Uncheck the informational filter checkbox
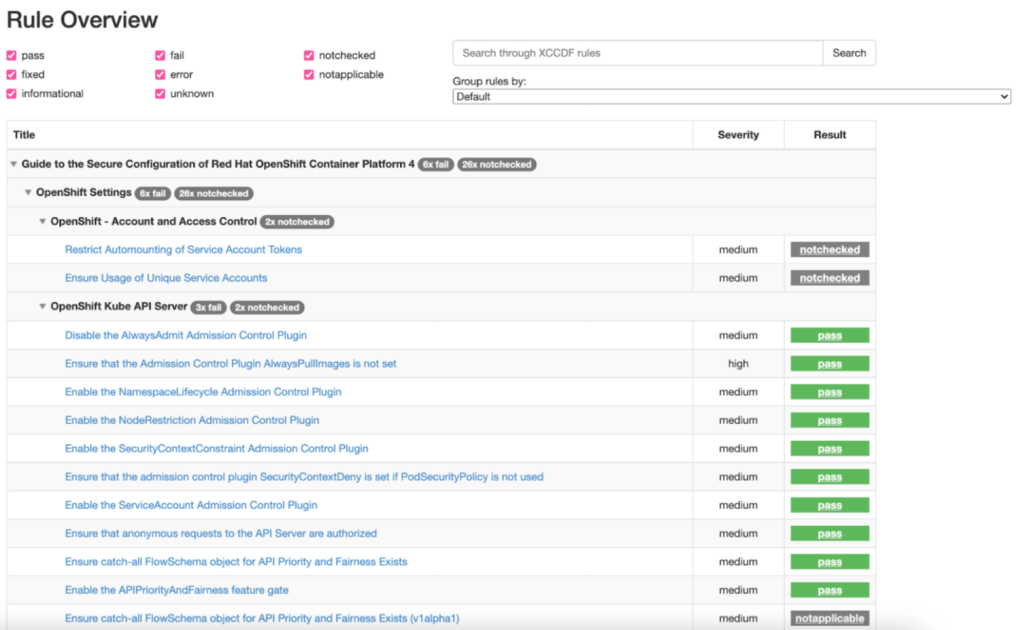Image resolution: width=1023 pixels, height=630 pixels. [x=12, y=93]
